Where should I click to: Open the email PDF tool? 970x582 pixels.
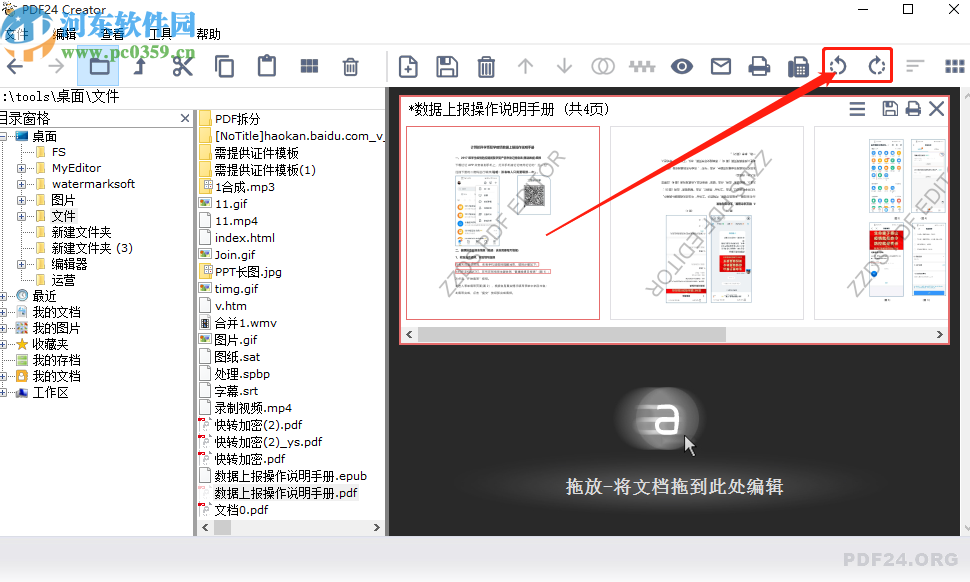pos(721,66)
